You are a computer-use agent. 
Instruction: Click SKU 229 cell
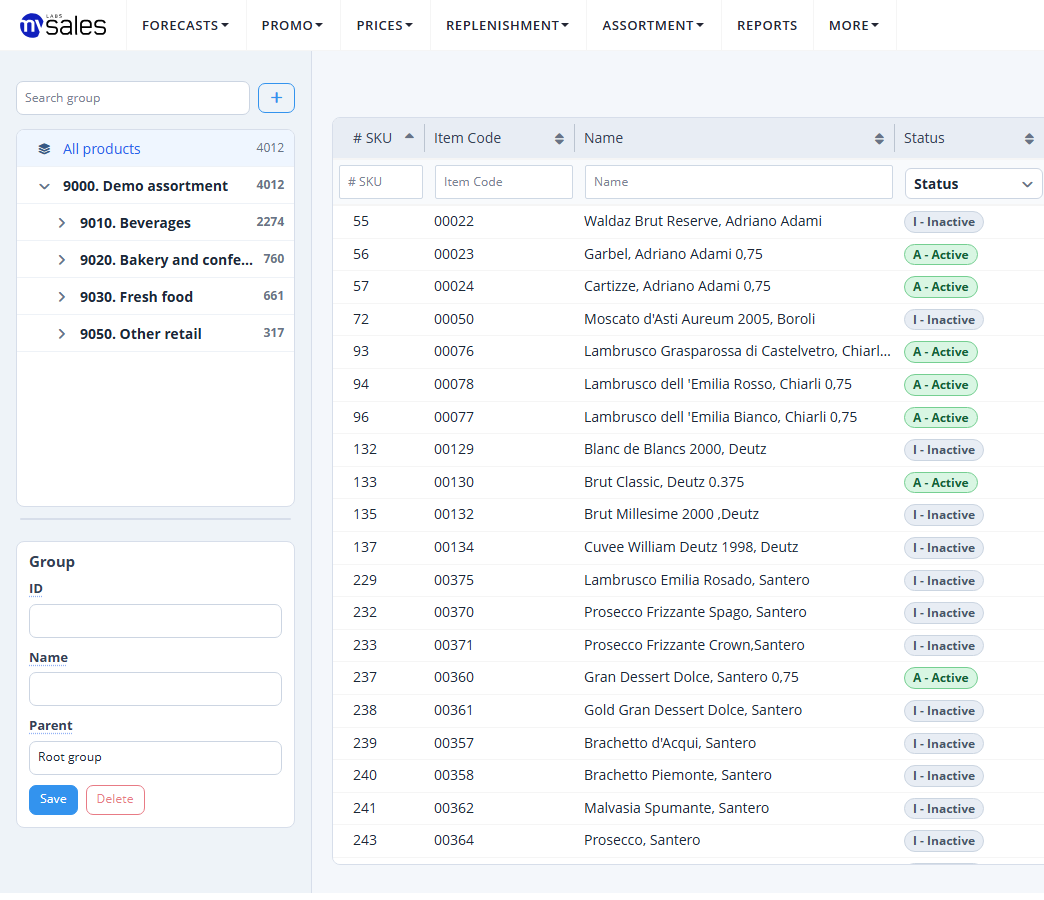click(365, 580)
